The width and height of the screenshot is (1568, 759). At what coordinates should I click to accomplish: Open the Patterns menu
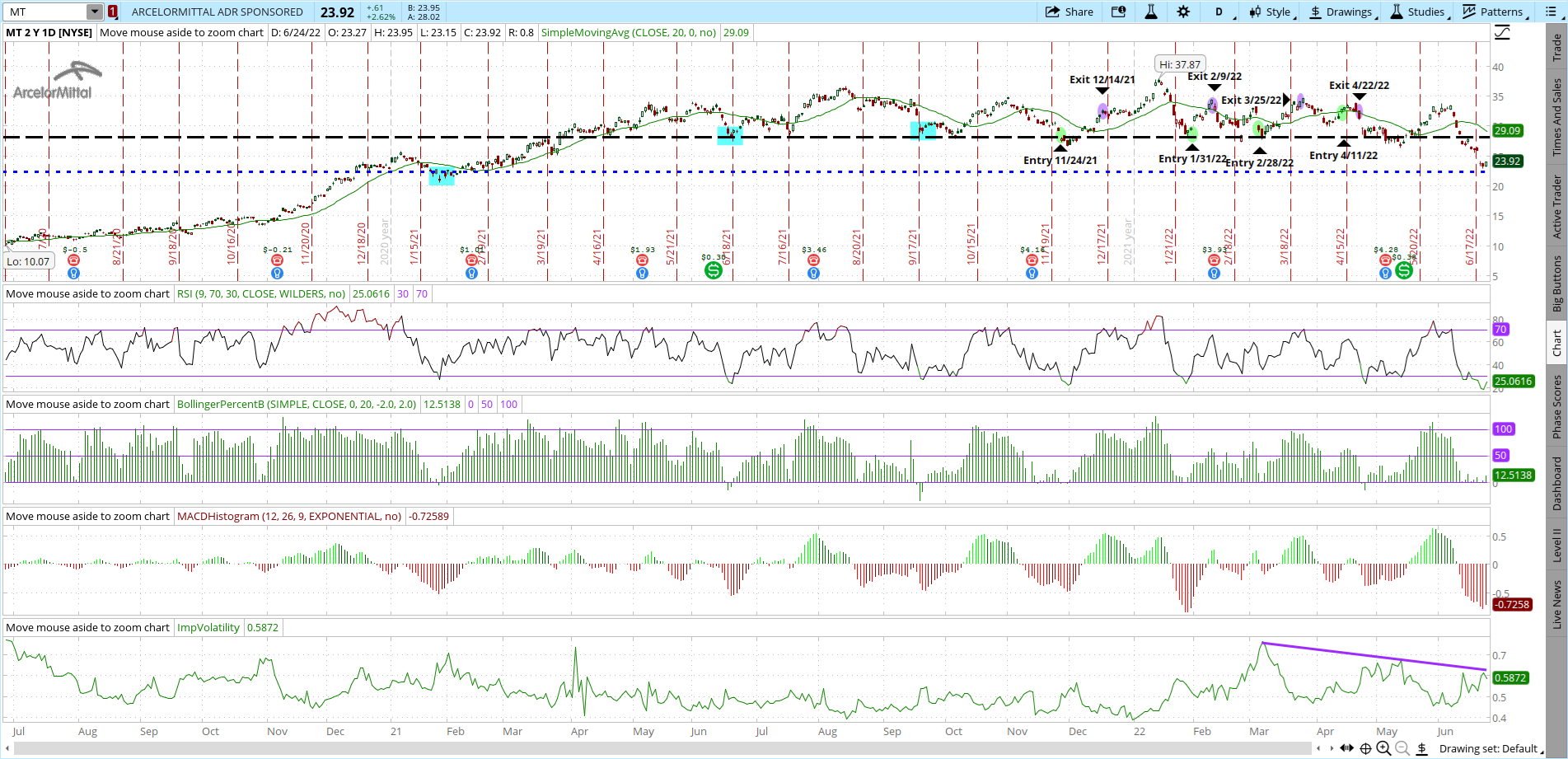click(1495, 12)
